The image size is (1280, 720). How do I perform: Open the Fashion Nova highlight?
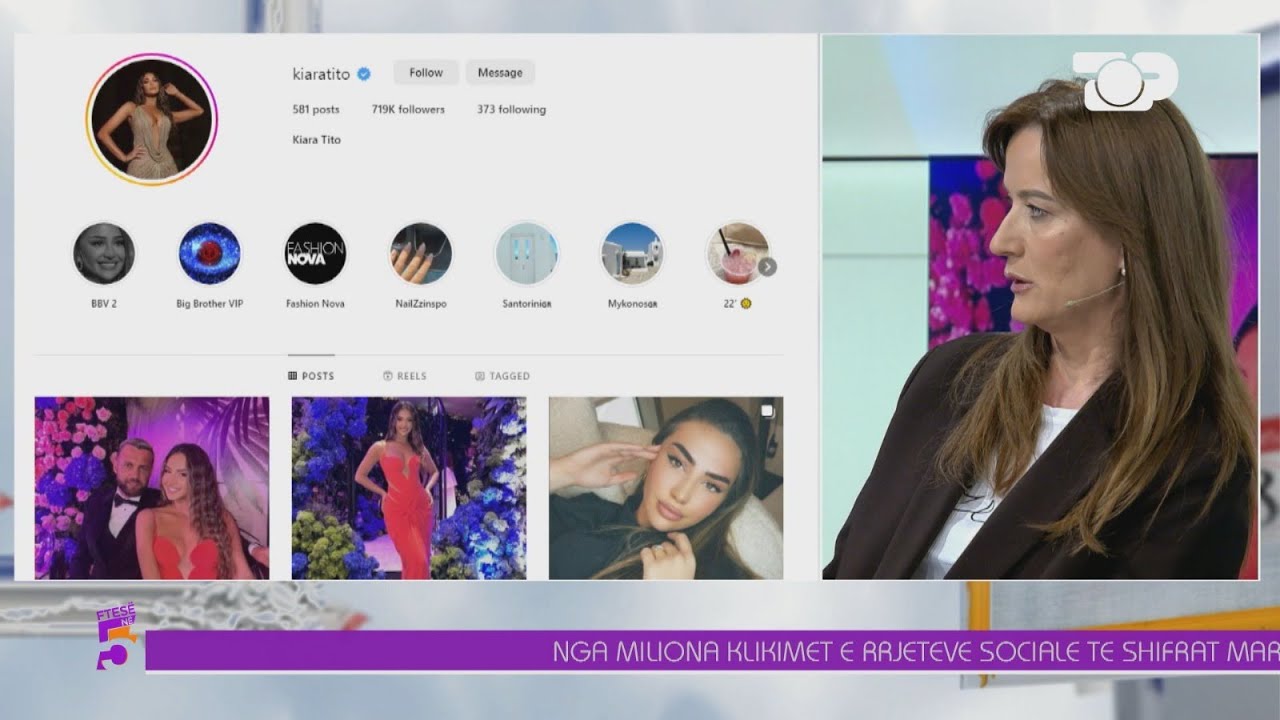point(315,254)
